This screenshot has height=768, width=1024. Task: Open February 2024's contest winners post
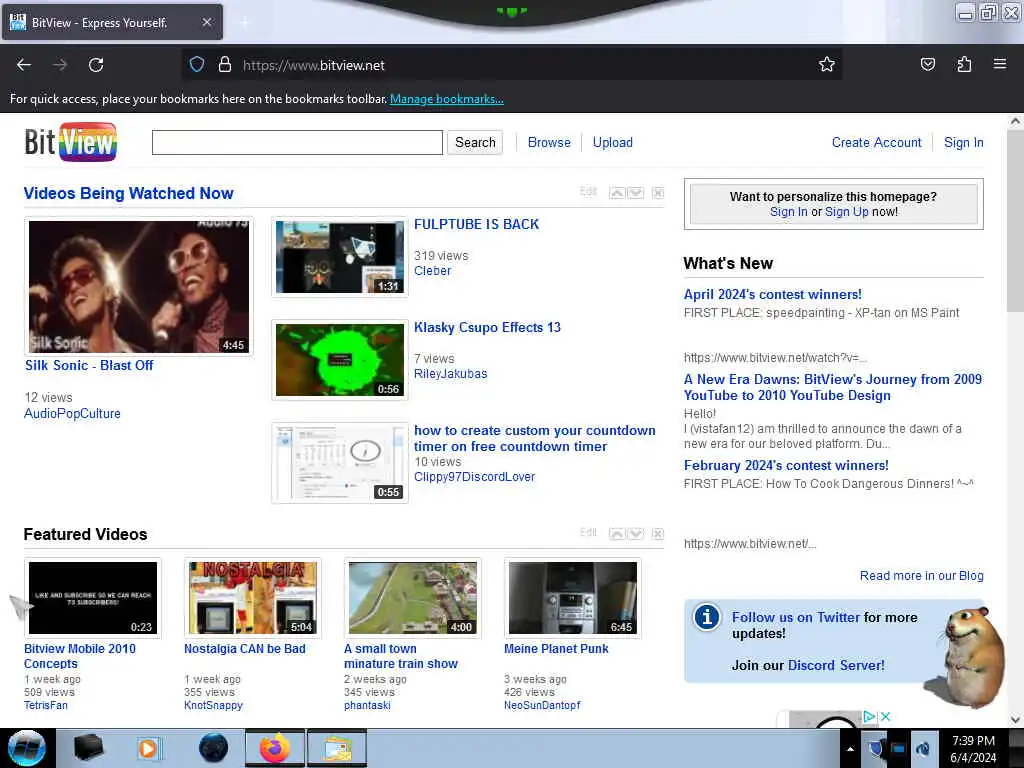(786, 466)
